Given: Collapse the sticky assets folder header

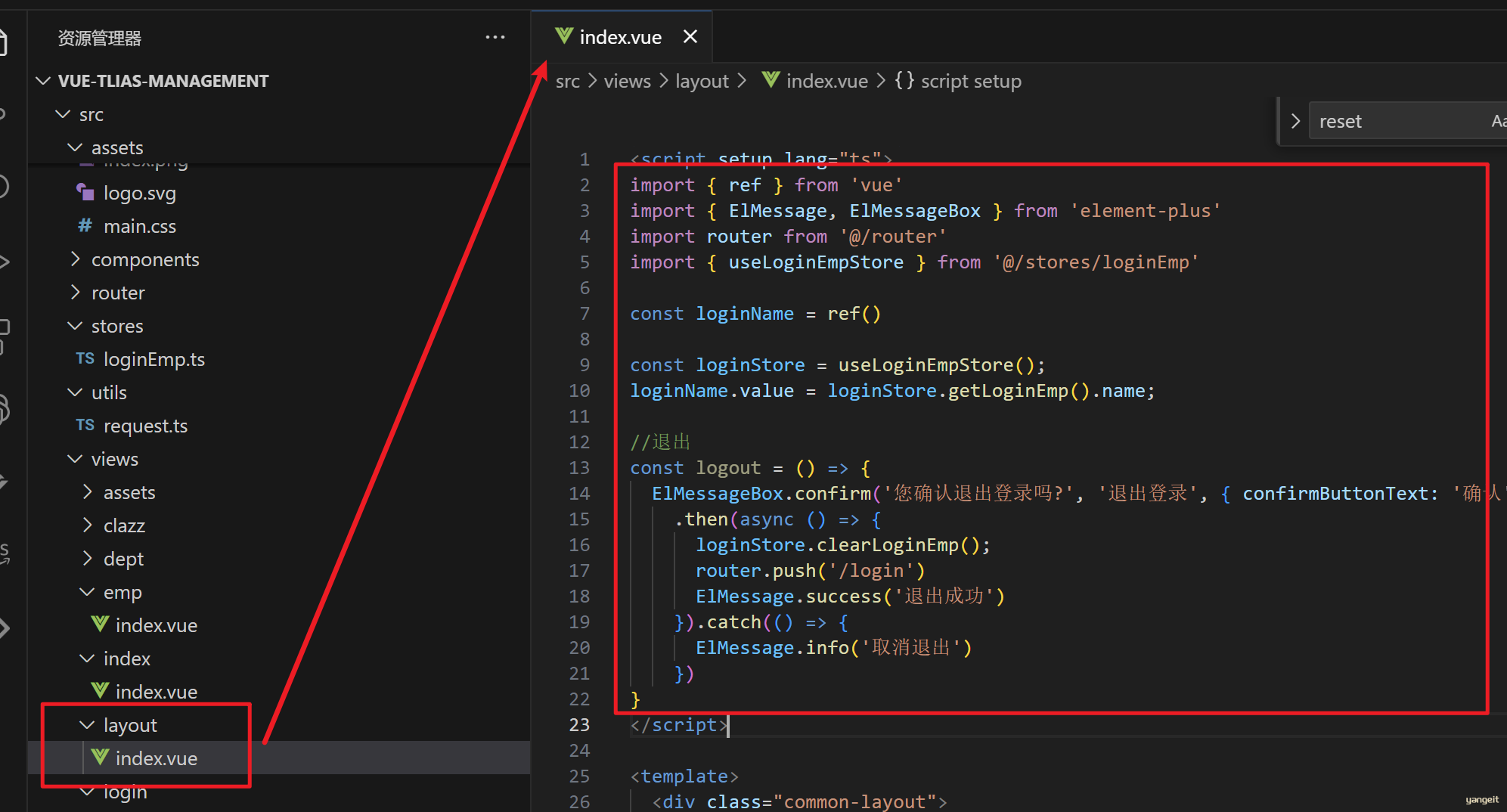Looking at the screenshot, I should 75,147.
